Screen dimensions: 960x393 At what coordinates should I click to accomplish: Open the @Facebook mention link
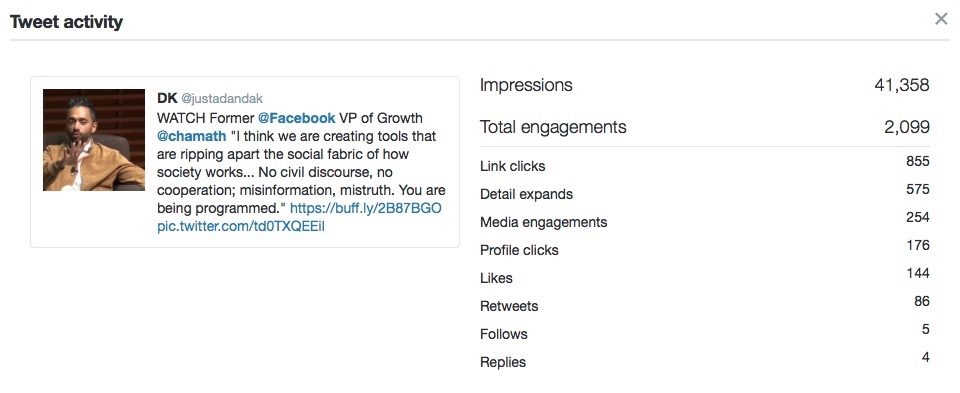tap(296, 118)
